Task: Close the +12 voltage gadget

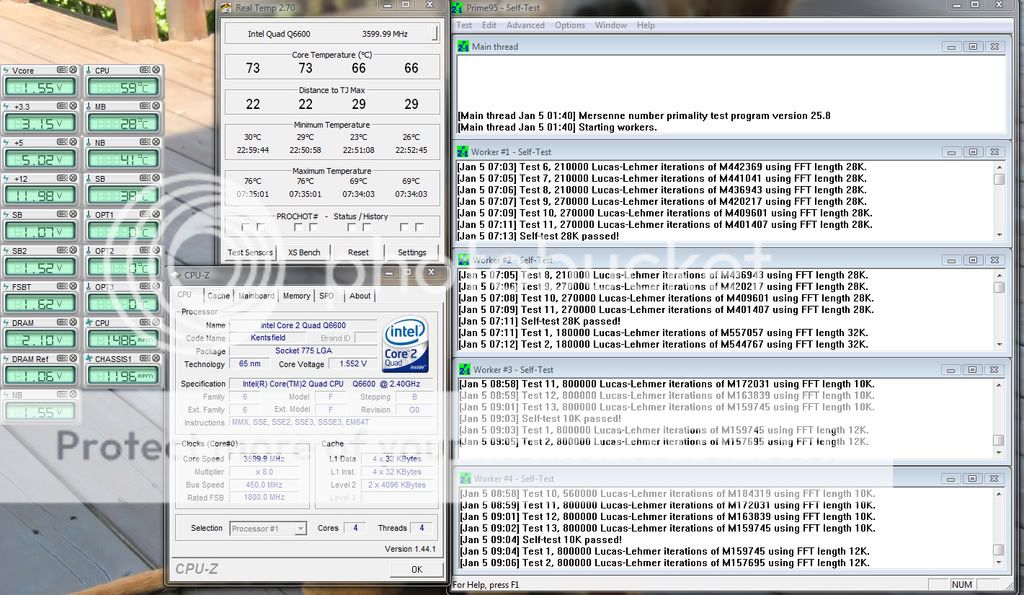Action: click(x=73, y=178)
